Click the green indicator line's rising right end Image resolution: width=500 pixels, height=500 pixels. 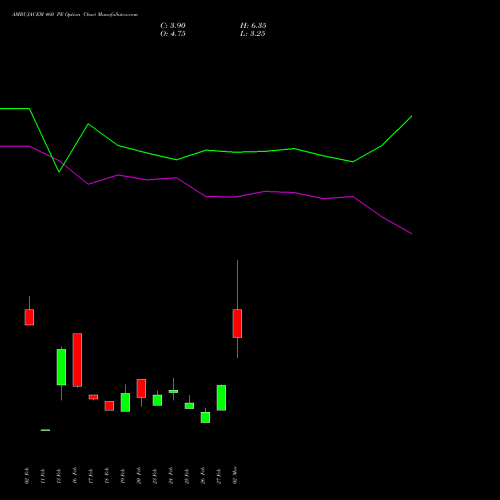[x=397, y=131]
